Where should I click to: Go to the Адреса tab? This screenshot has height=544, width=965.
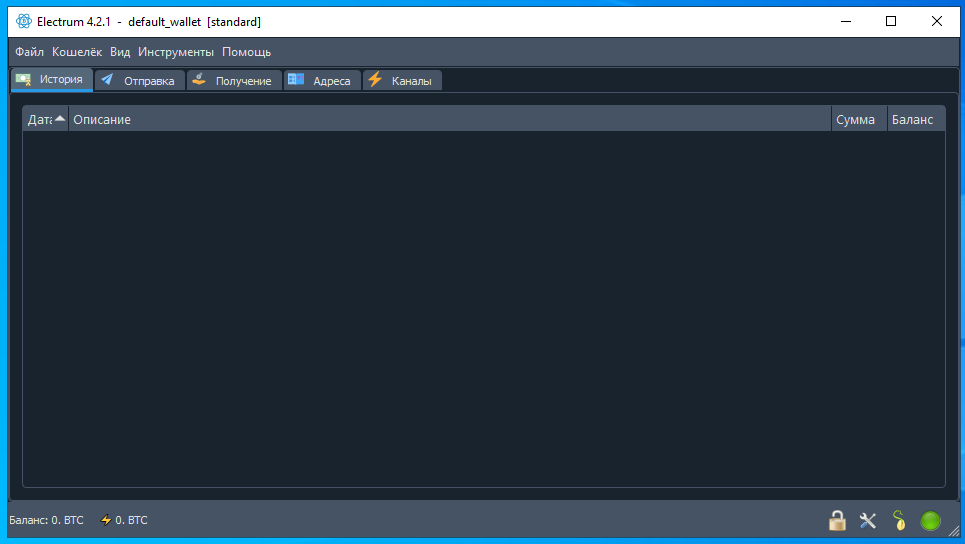coord(321,81)
